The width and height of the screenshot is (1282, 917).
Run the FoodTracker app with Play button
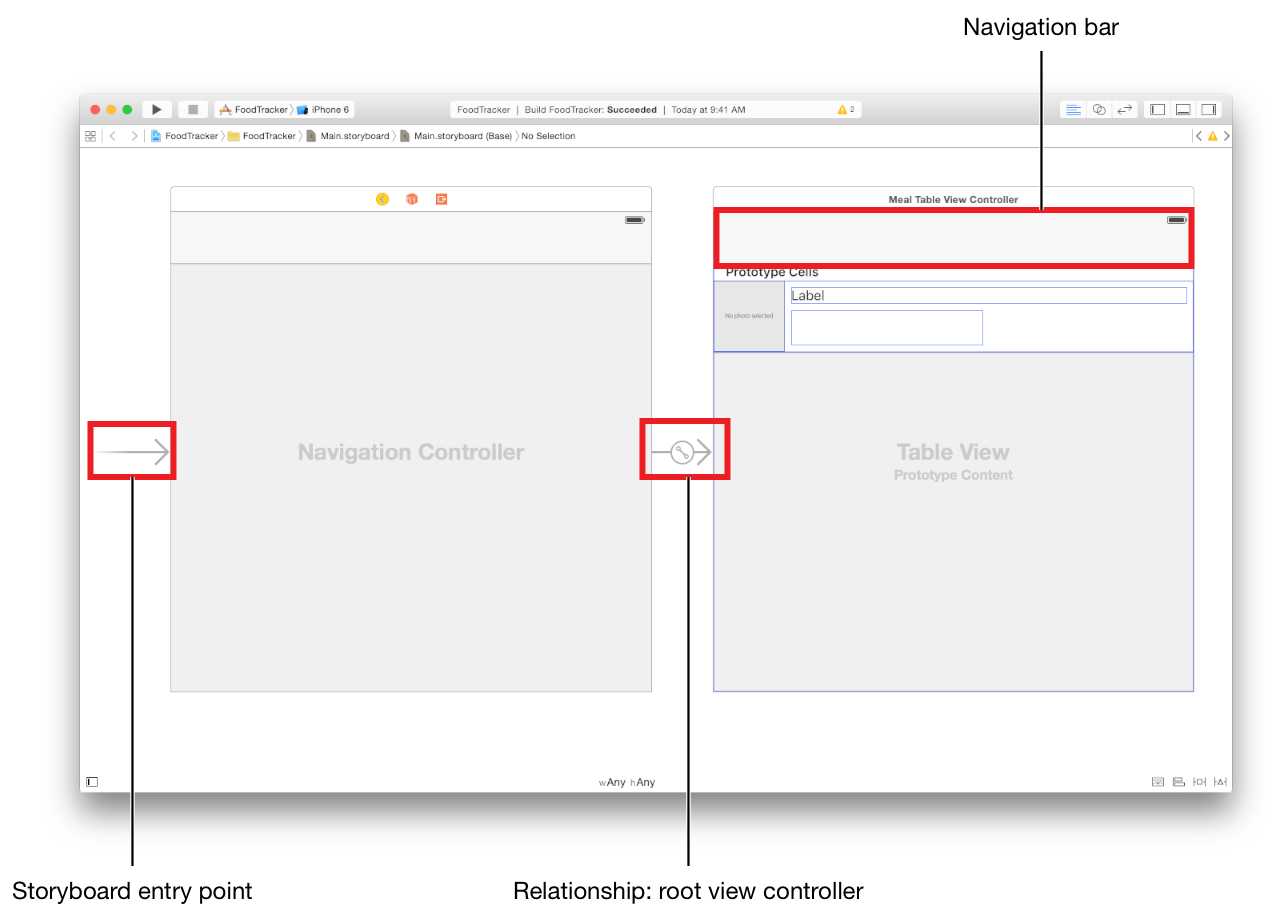pyautogui.click(x=157, y=109)
